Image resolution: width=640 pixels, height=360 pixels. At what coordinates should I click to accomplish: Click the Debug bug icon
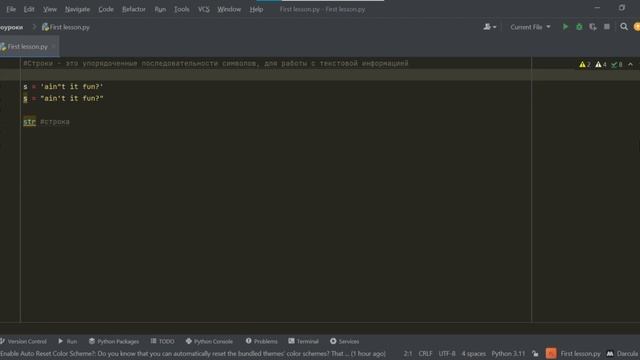579,27
